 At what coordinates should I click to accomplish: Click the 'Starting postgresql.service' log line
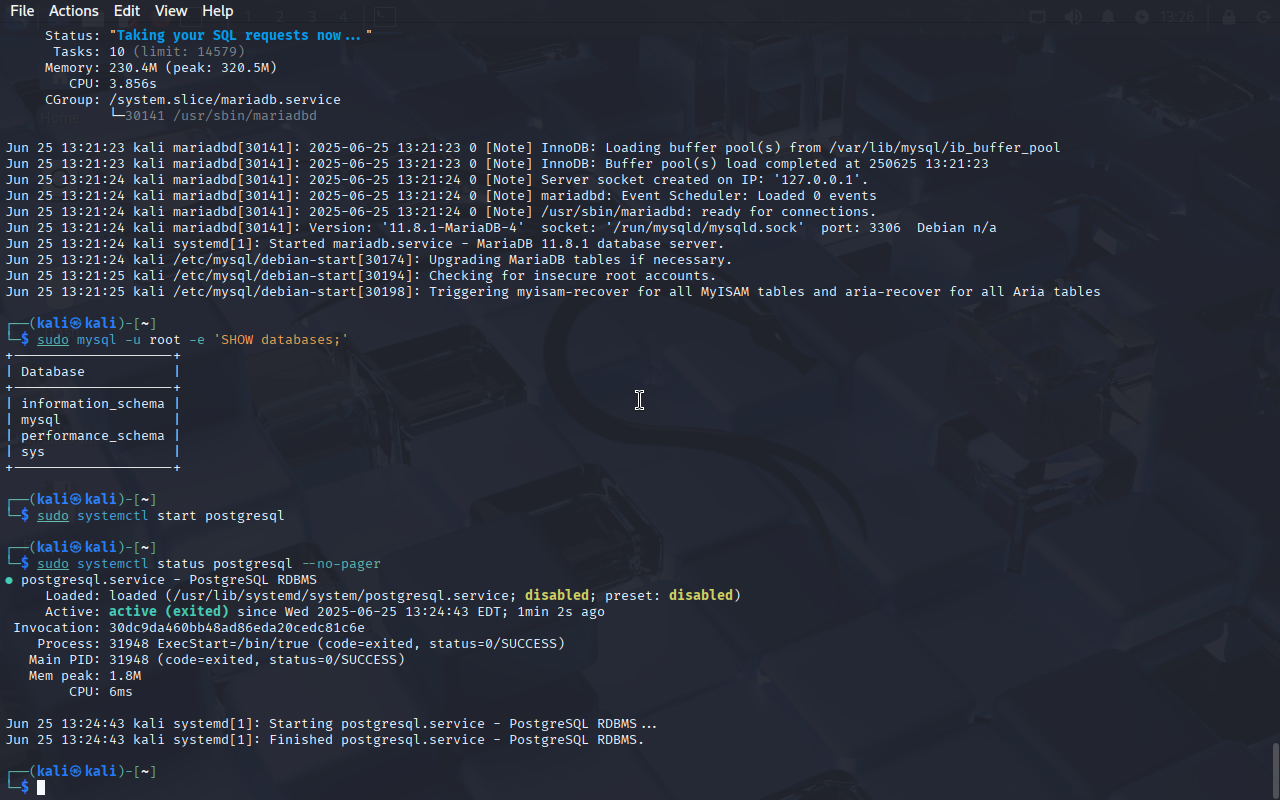coord(331,724)
